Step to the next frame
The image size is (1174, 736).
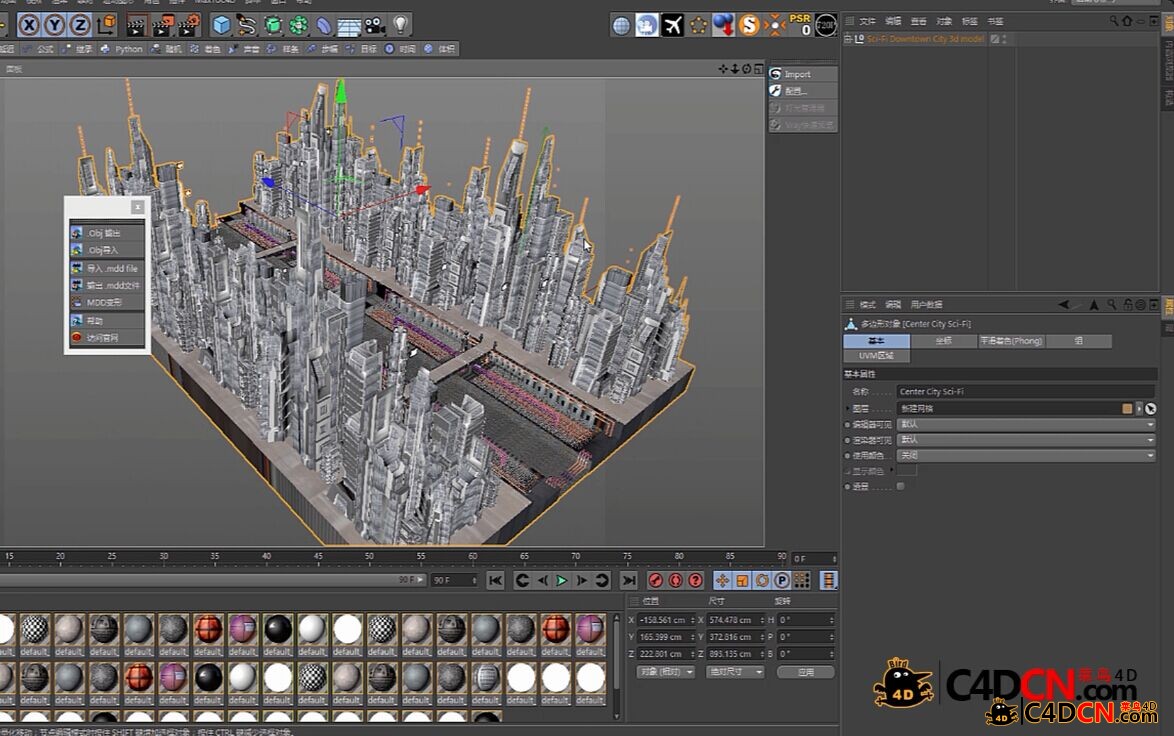click(x=581, y=580)
